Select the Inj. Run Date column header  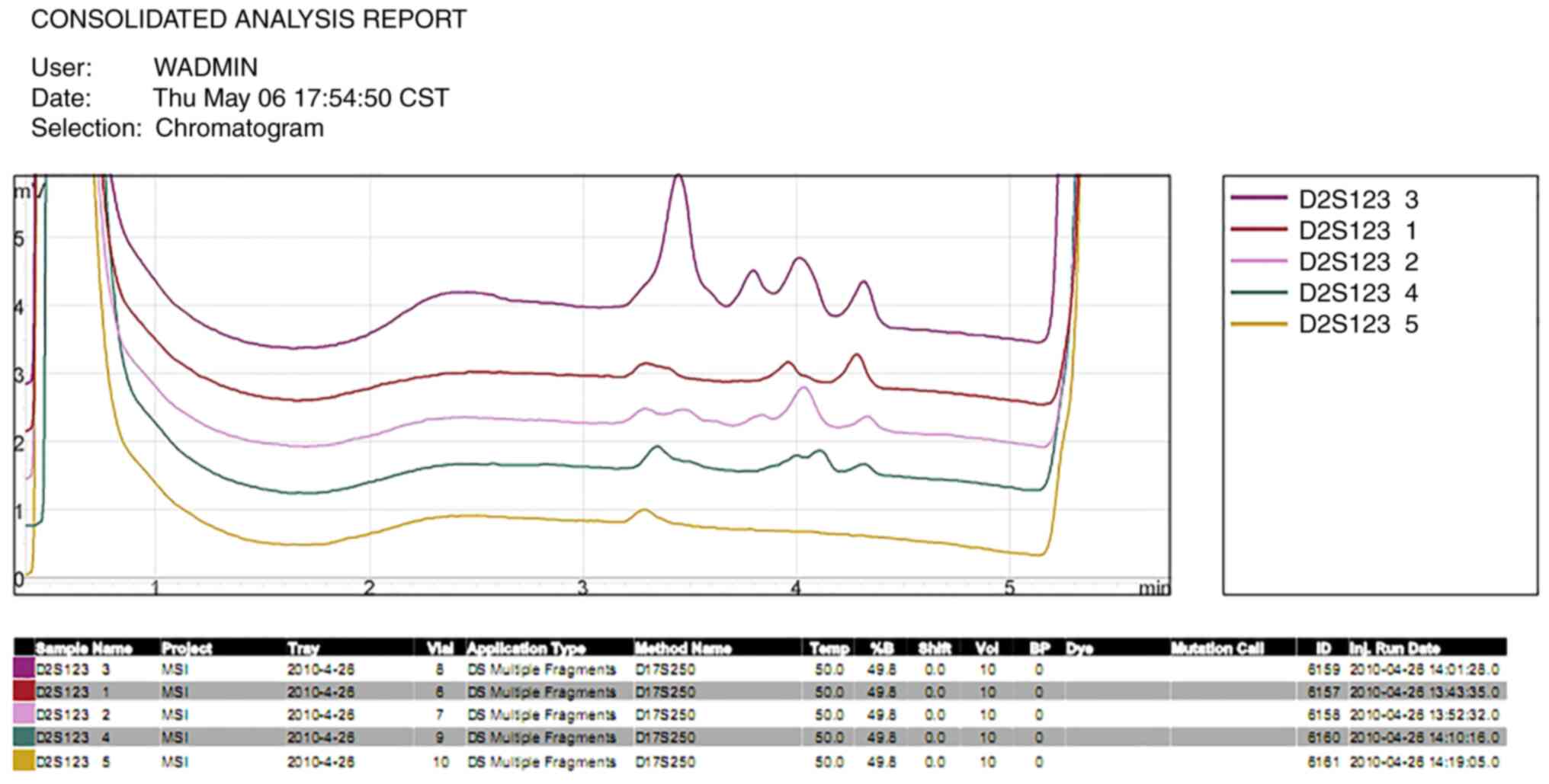pyautogui.click(x=1393, y=648)
